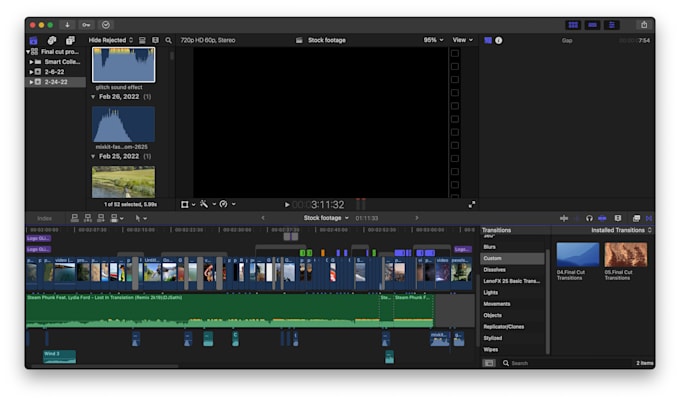Toggle the timeline panel visibility
This screenshot has width=680, height=402.
pos(592,25)
